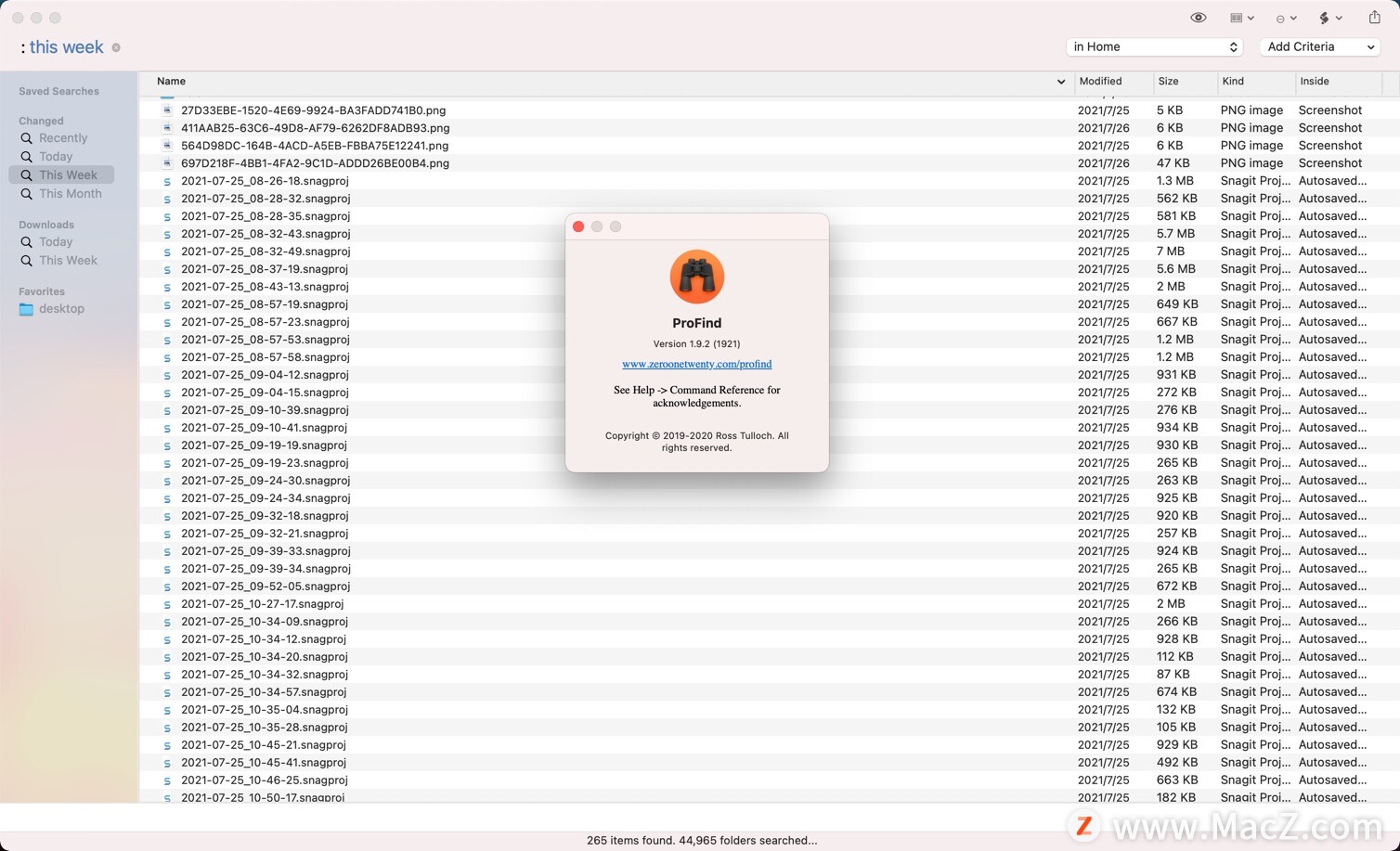
Task: Open the desktop favorite folder
Action: coord(61,309)
